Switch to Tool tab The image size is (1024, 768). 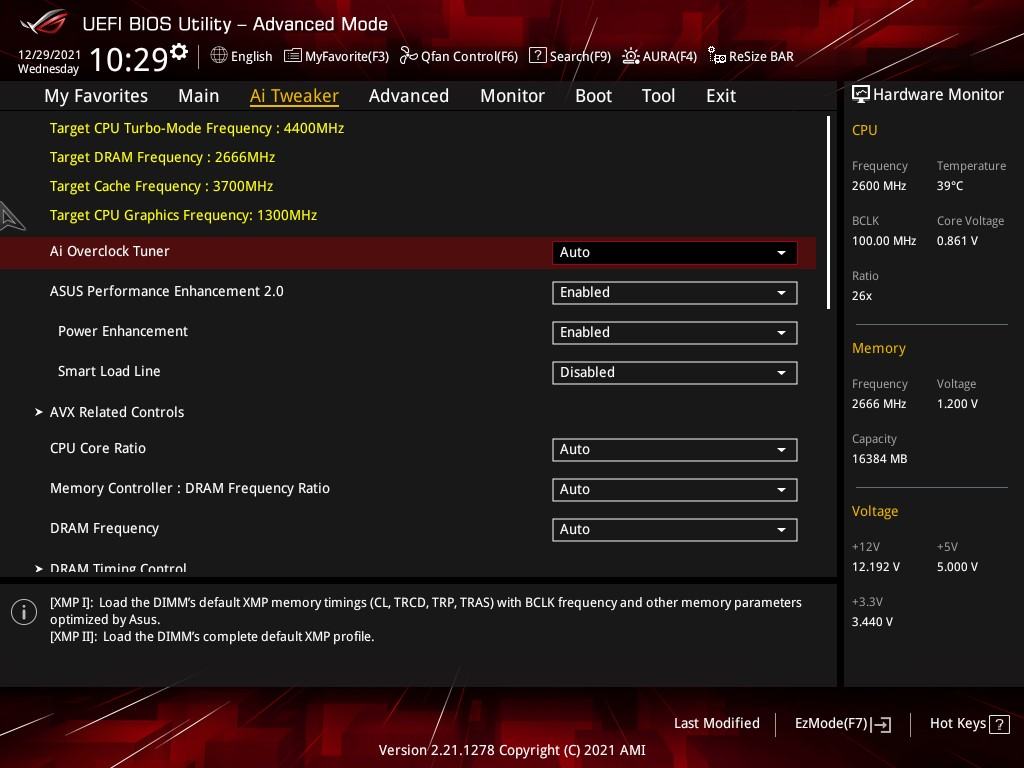coord(658,96)
